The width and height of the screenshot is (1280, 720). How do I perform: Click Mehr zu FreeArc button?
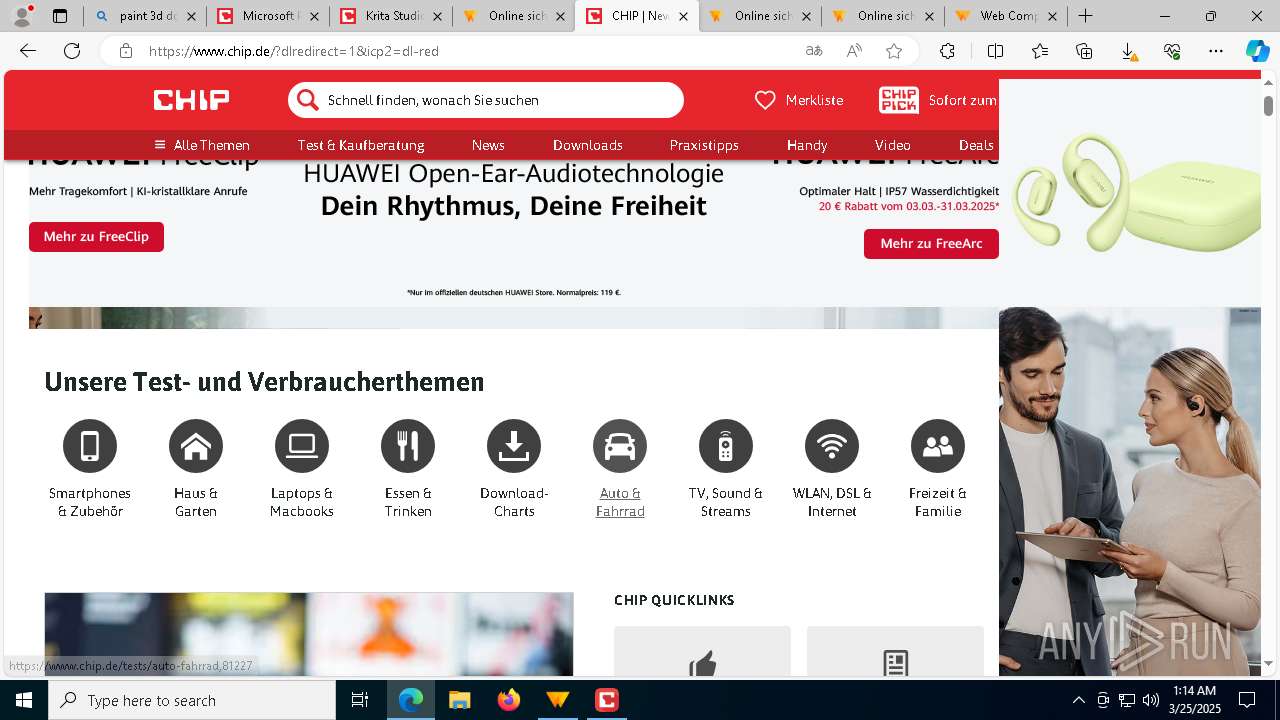click(x=931, y=244)
